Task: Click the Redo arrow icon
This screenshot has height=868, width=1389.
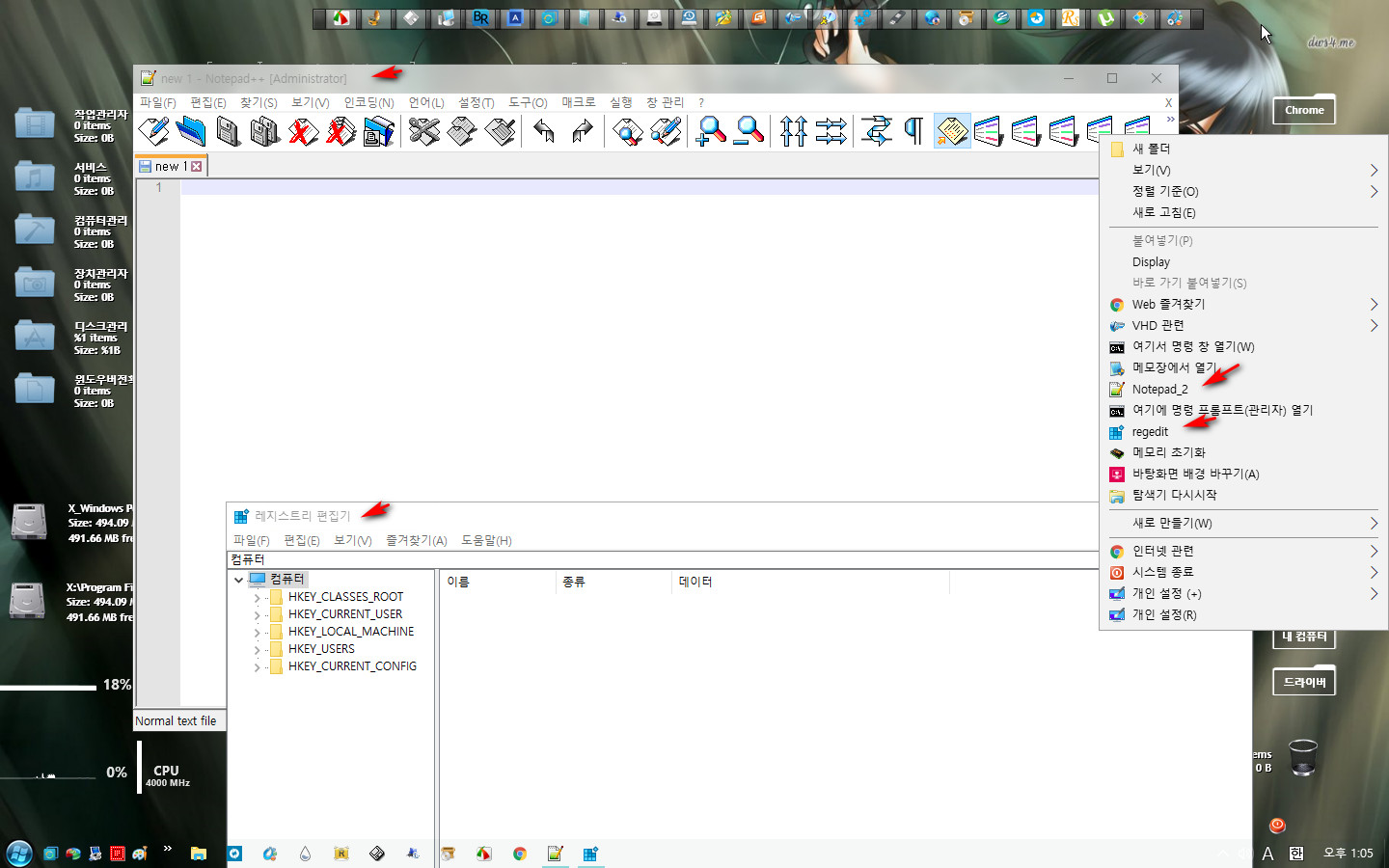Action: click(x=582, y=131)
